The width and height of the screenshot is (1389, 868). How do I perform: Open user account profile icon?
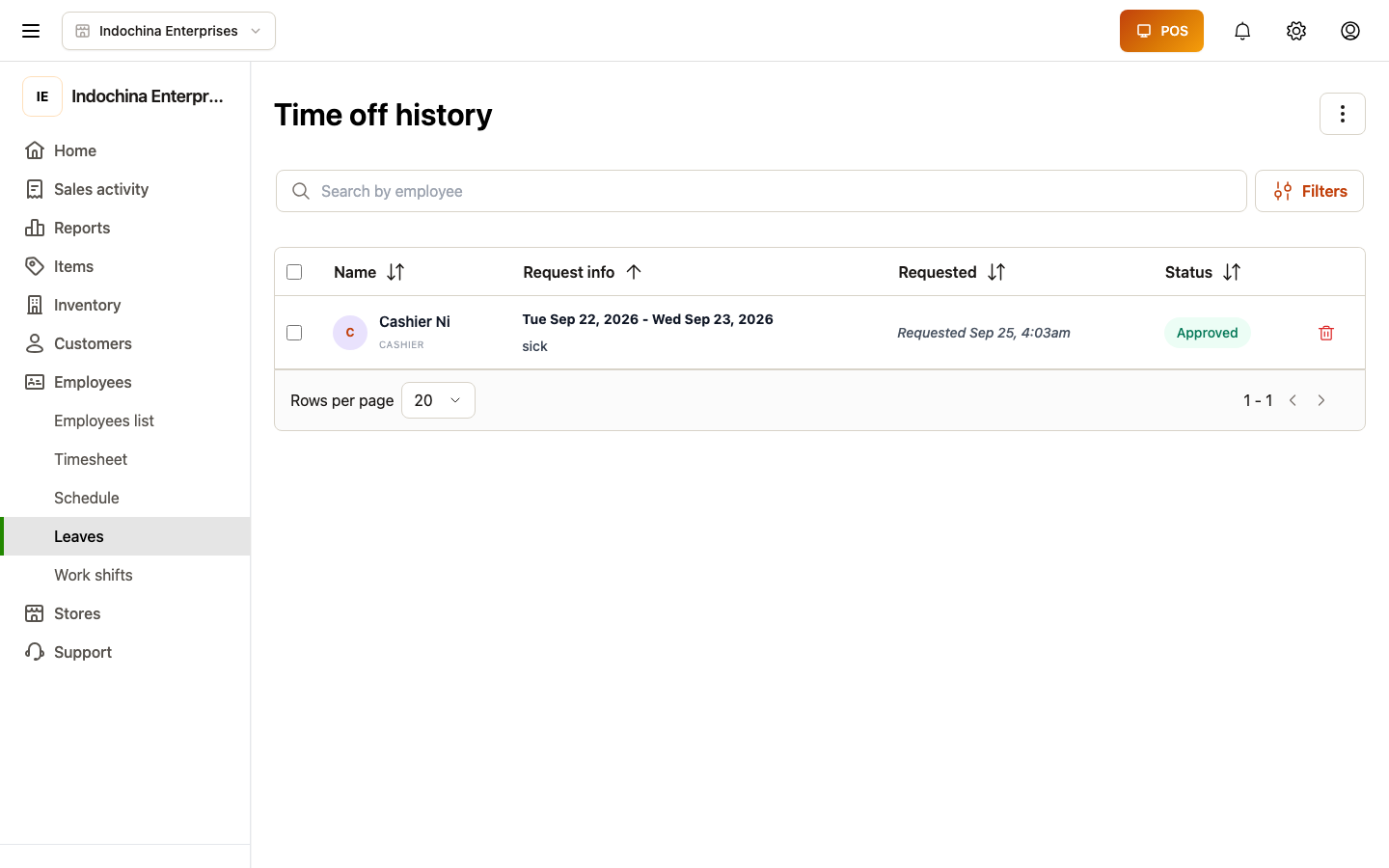pyautogui.click(x=1350, y=31)
